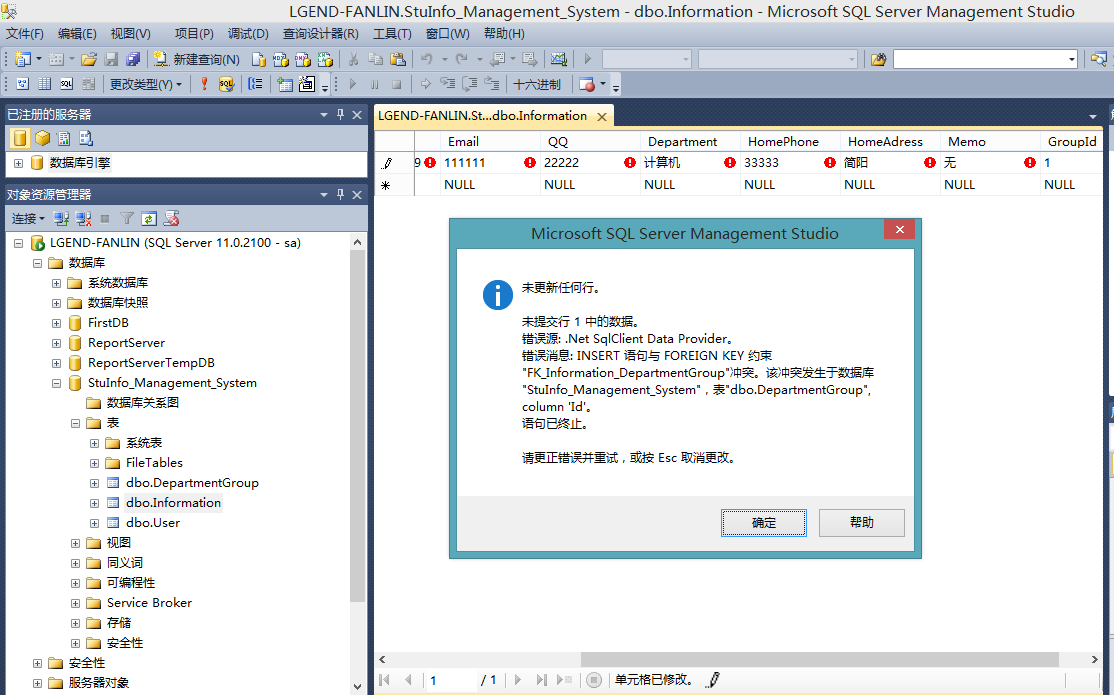Click the Object Explorer vertical scrollbar thumb
This screenshot has width=1114, height=695.
[357, 426]
